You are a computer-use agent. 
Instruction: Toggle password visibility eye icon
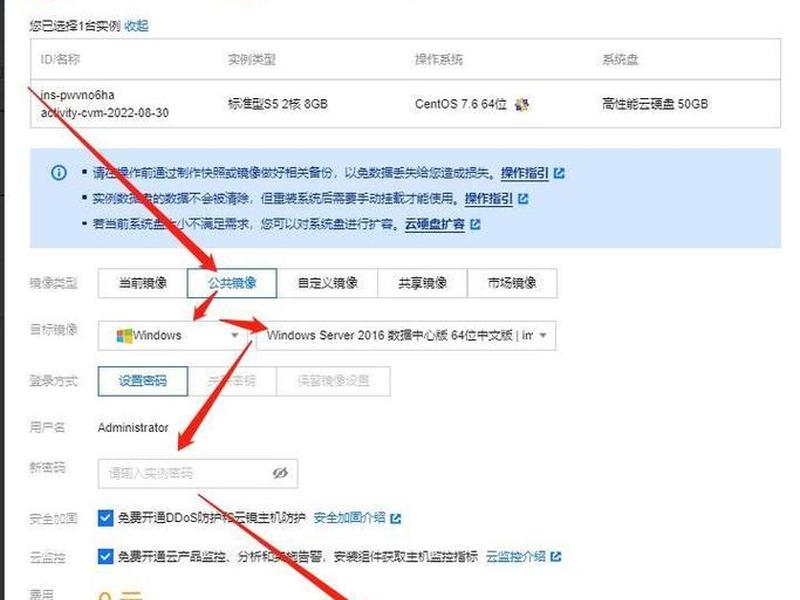[x=280, y=473]
